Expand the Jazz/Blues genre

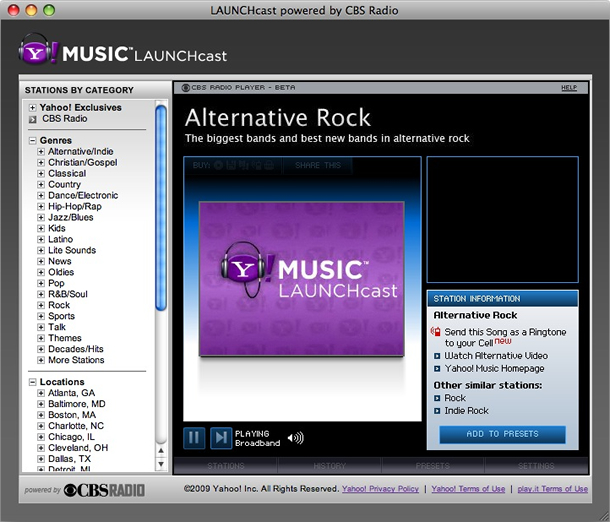[x=41, y=217]
